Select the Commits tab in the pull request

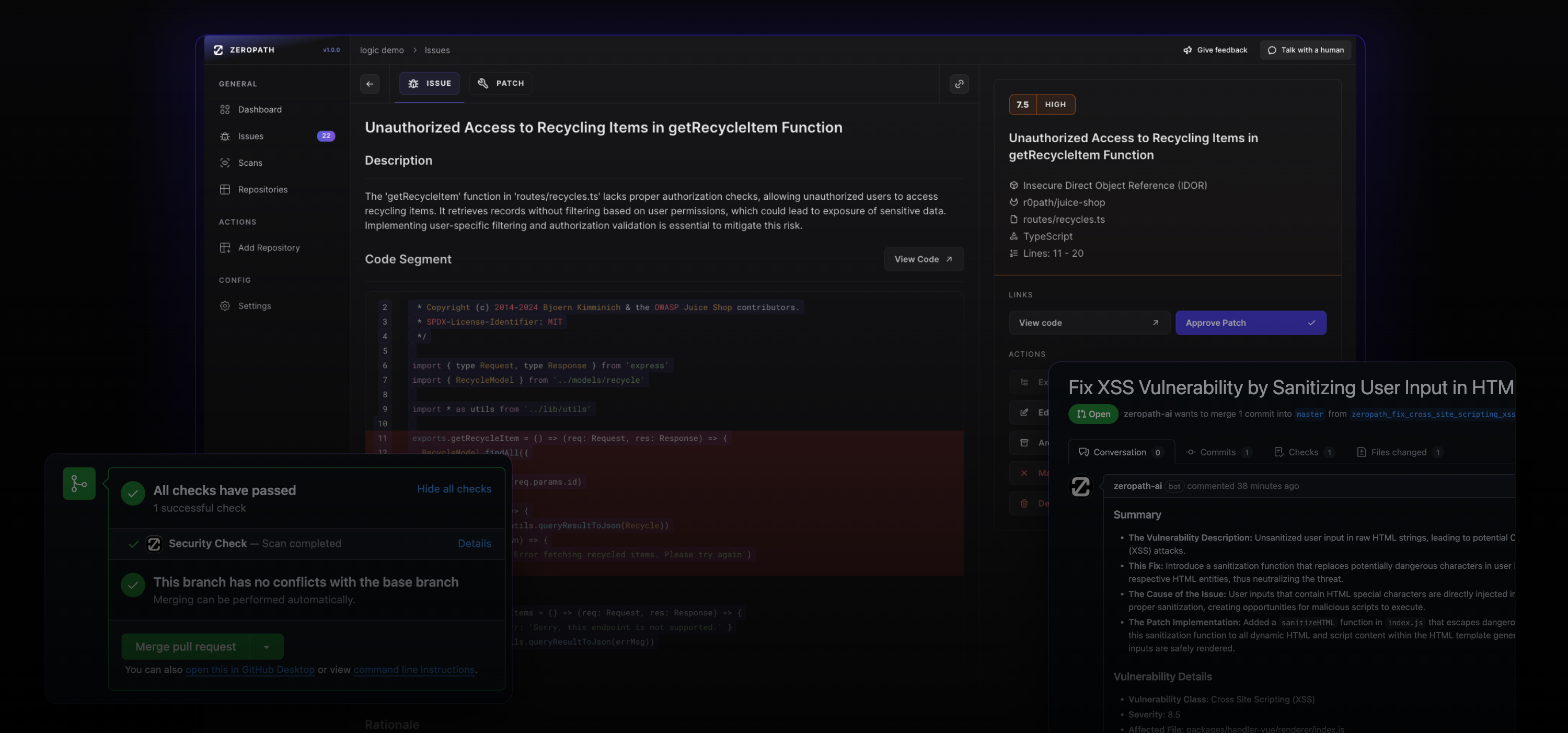coord(1217,452)
